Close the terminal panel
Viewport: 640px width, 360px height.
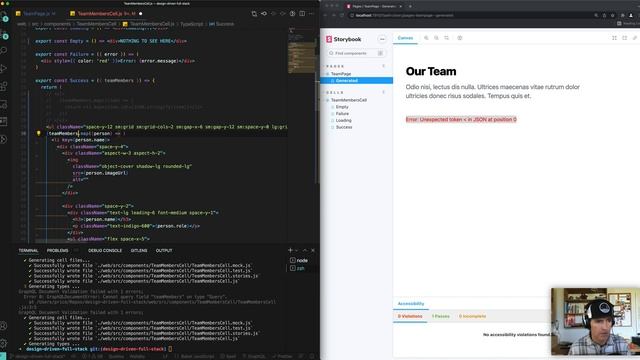point(313,250)
